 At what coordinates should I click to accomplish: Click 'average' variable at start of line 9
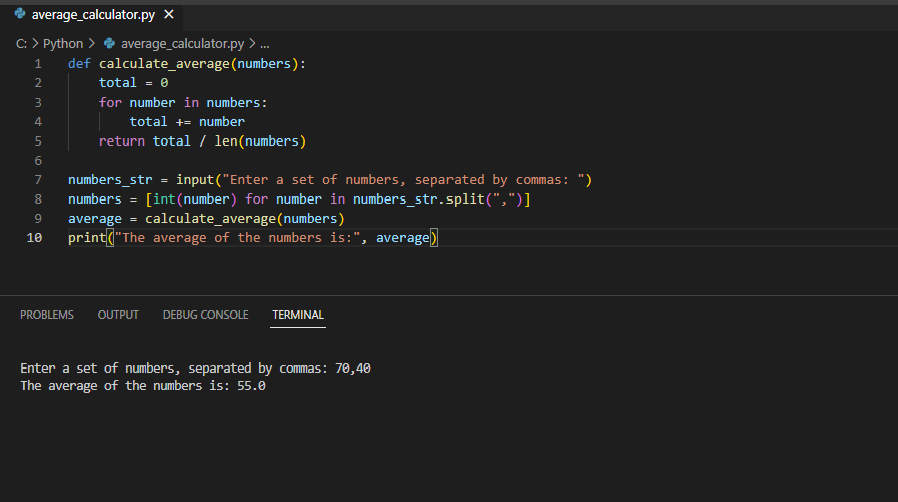coord(95,219)
